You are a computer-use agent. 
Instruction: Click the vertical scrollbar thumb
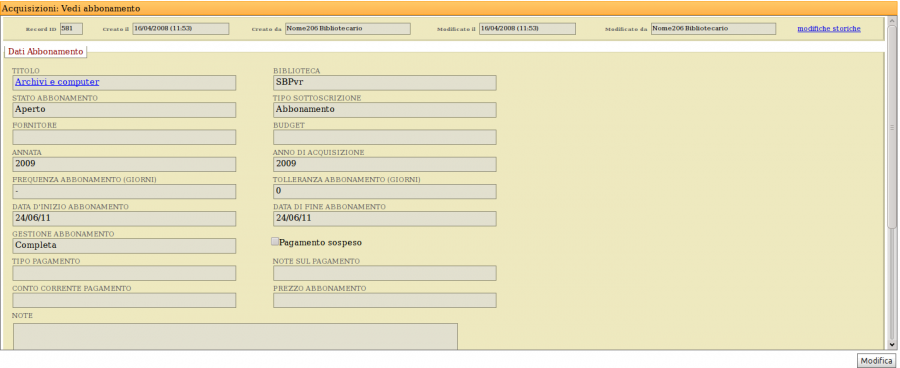(x=891, y=127)
